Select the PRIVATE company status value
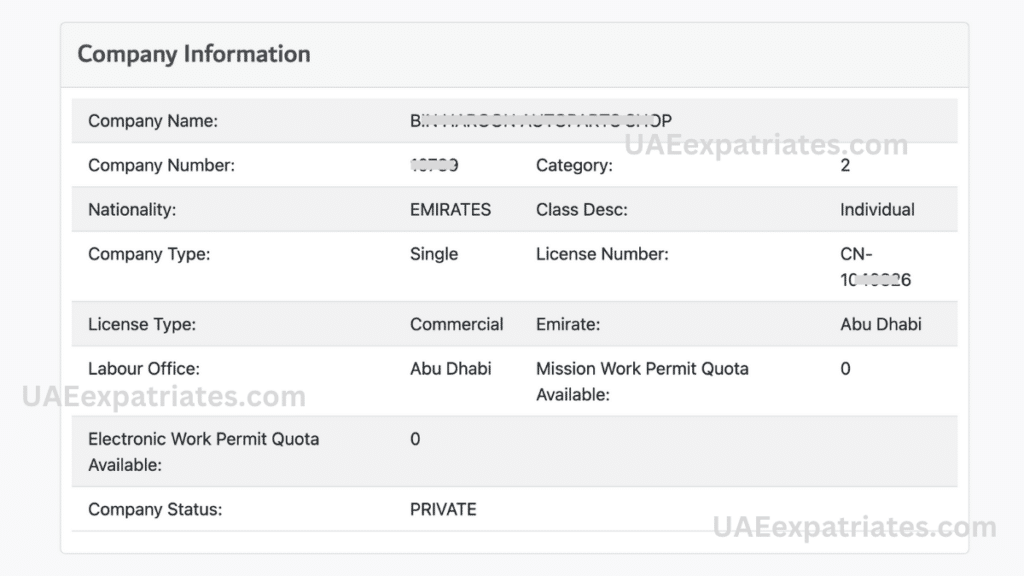1024x576 pixels. pos(443,509)
